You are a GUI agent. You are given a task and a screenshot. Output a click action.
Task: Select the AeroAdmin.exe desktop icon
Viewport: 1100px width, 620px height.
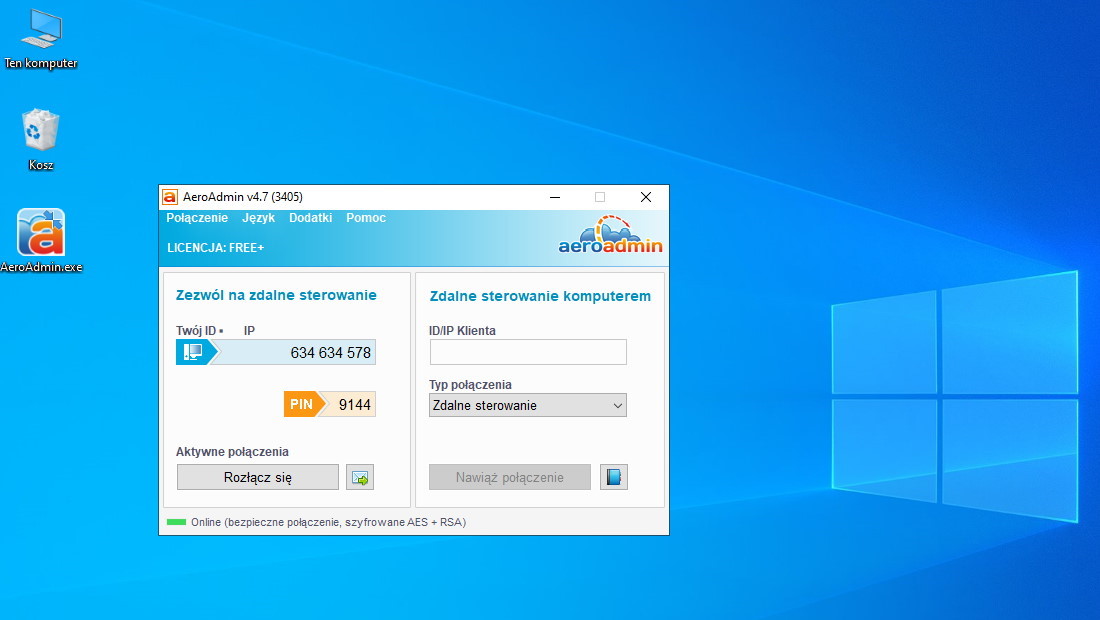click(41, 241)
